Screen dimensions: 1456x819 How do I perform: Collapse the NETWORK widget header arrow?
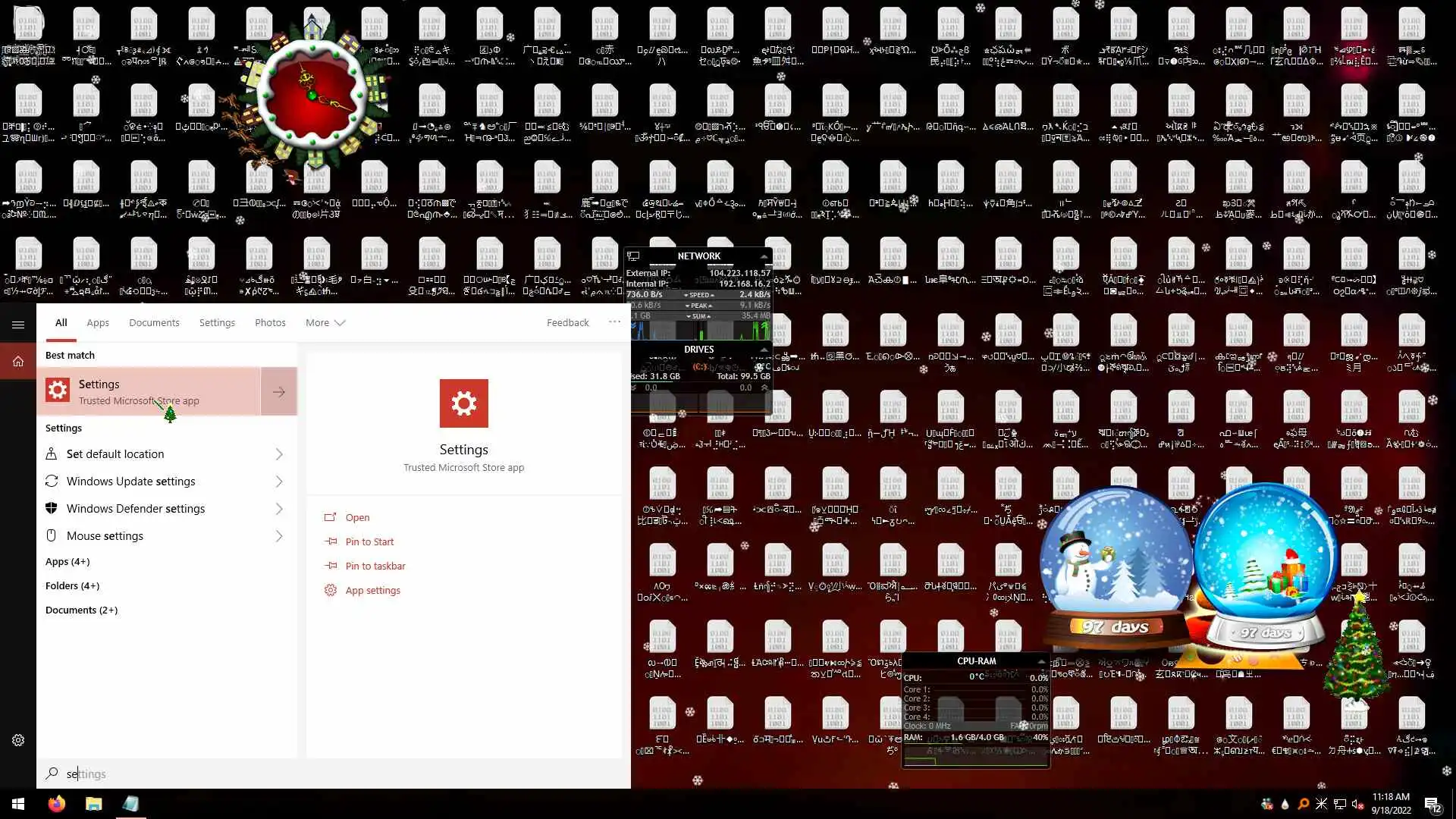764,256
